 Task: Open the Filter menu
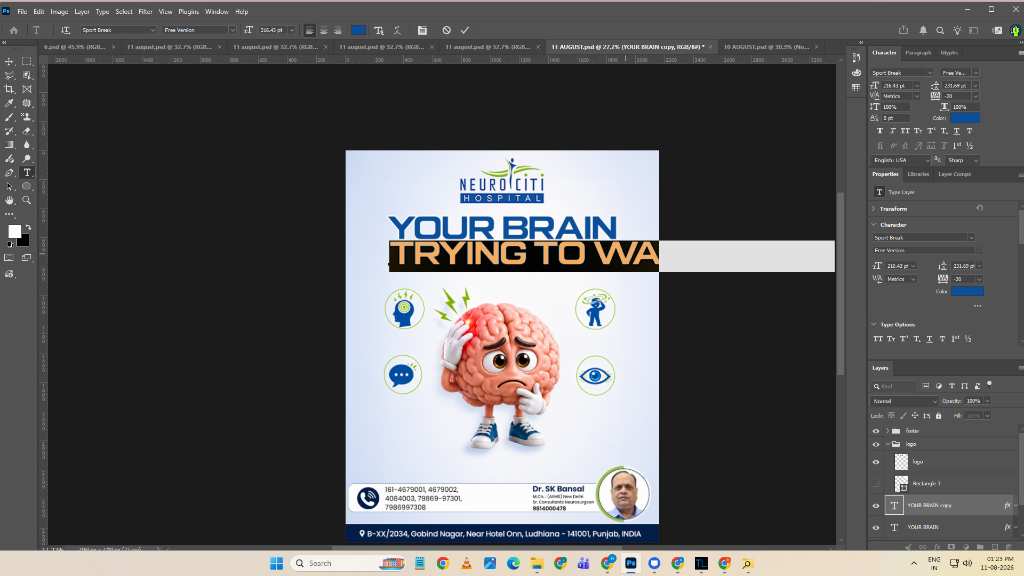tap(145, 12)
